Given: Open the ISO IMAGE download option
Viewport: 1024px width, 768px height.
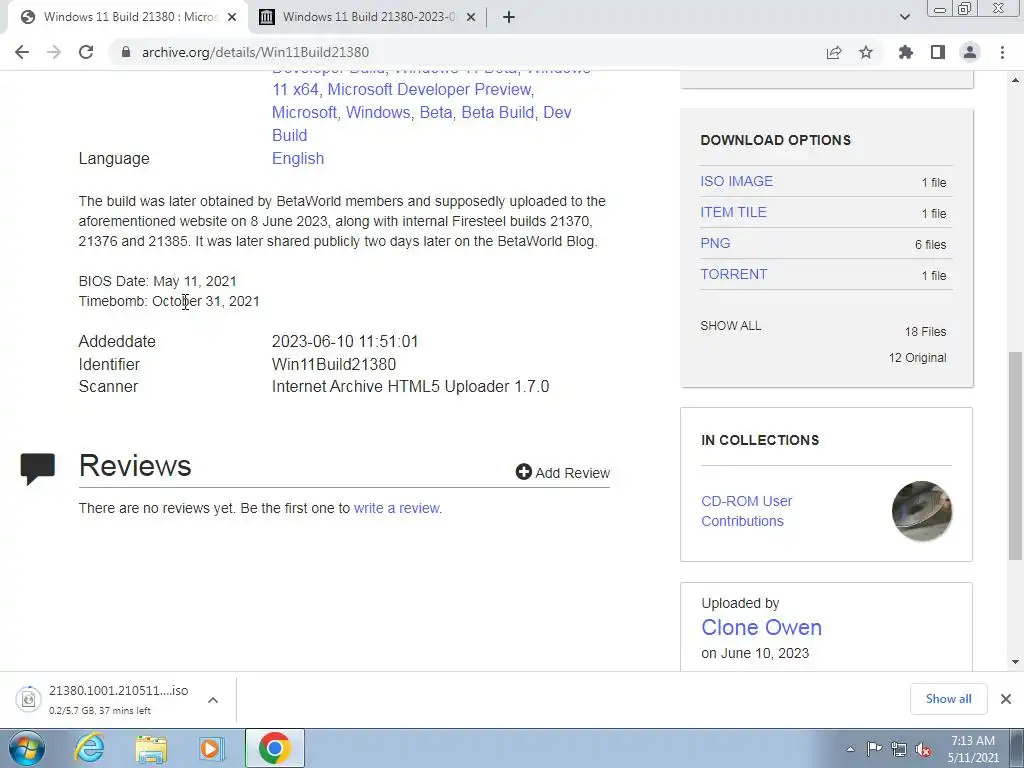Looking at the screenshot, I should (737, 181).
